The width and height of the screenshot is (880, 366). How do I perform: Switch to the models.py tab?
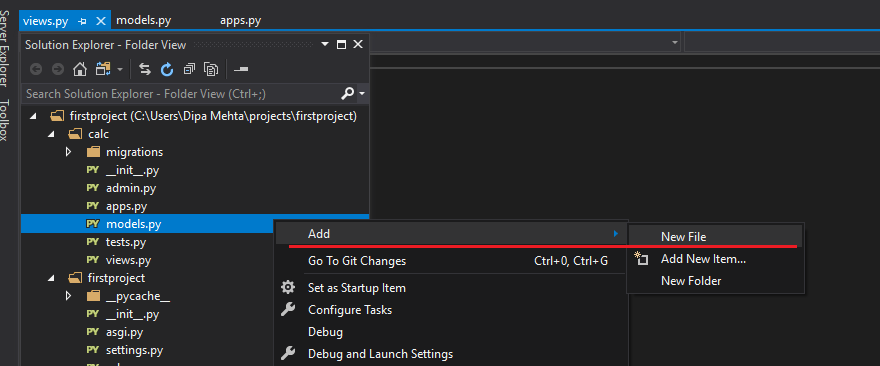click(x=144, y=21)
